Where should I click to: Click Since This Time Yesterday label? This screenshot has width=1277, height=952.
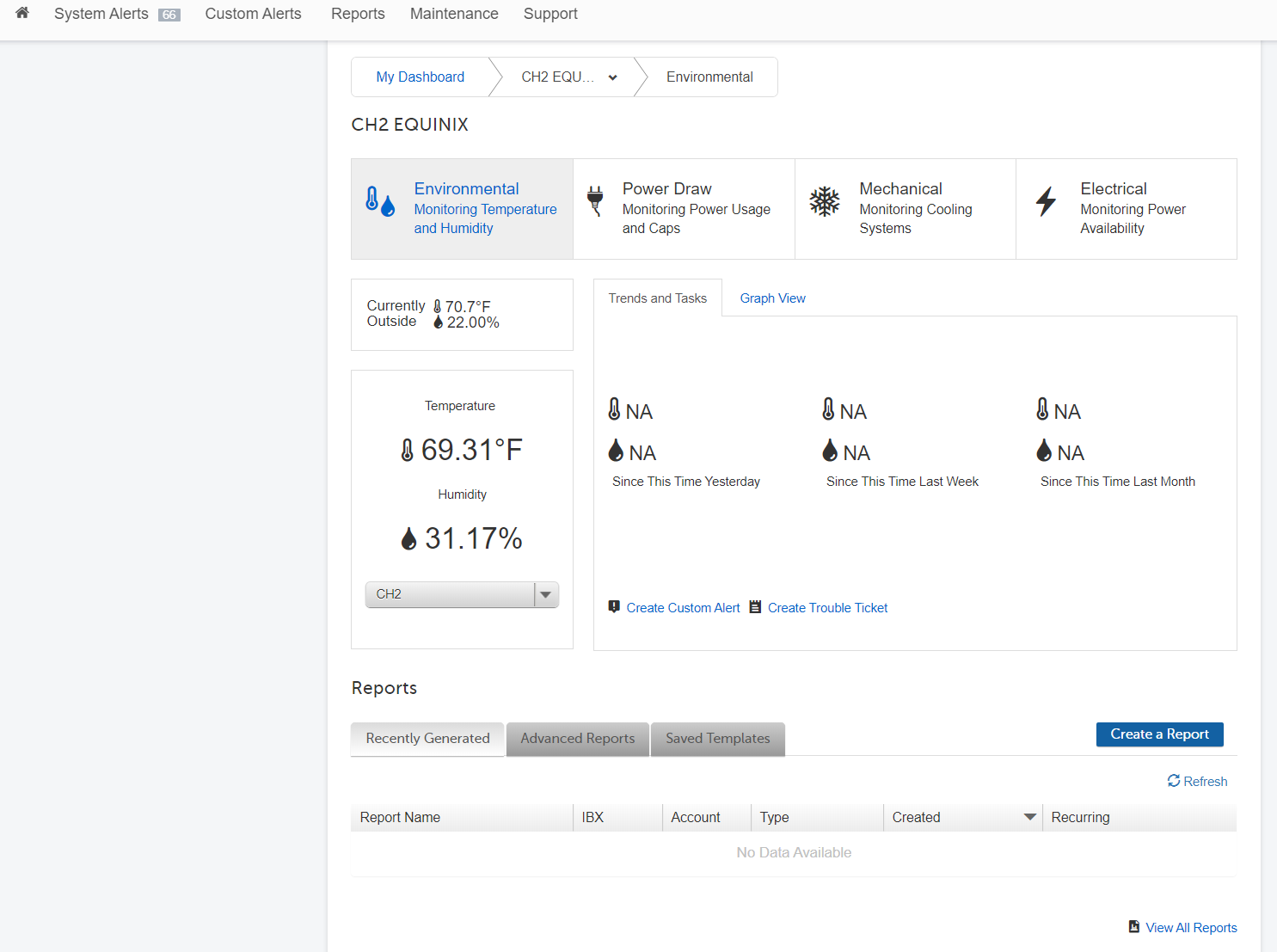(x=686, y=482)
